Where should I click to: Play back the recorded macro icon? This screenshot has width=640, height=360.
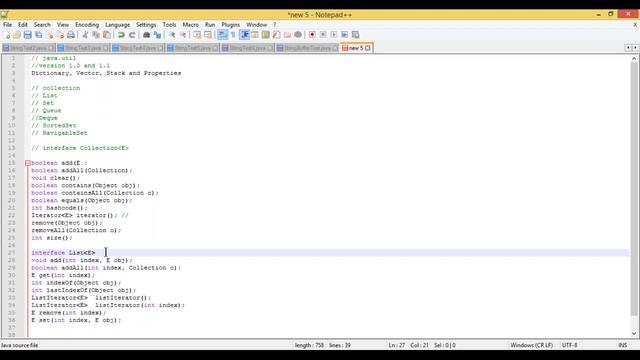point(334,35)
